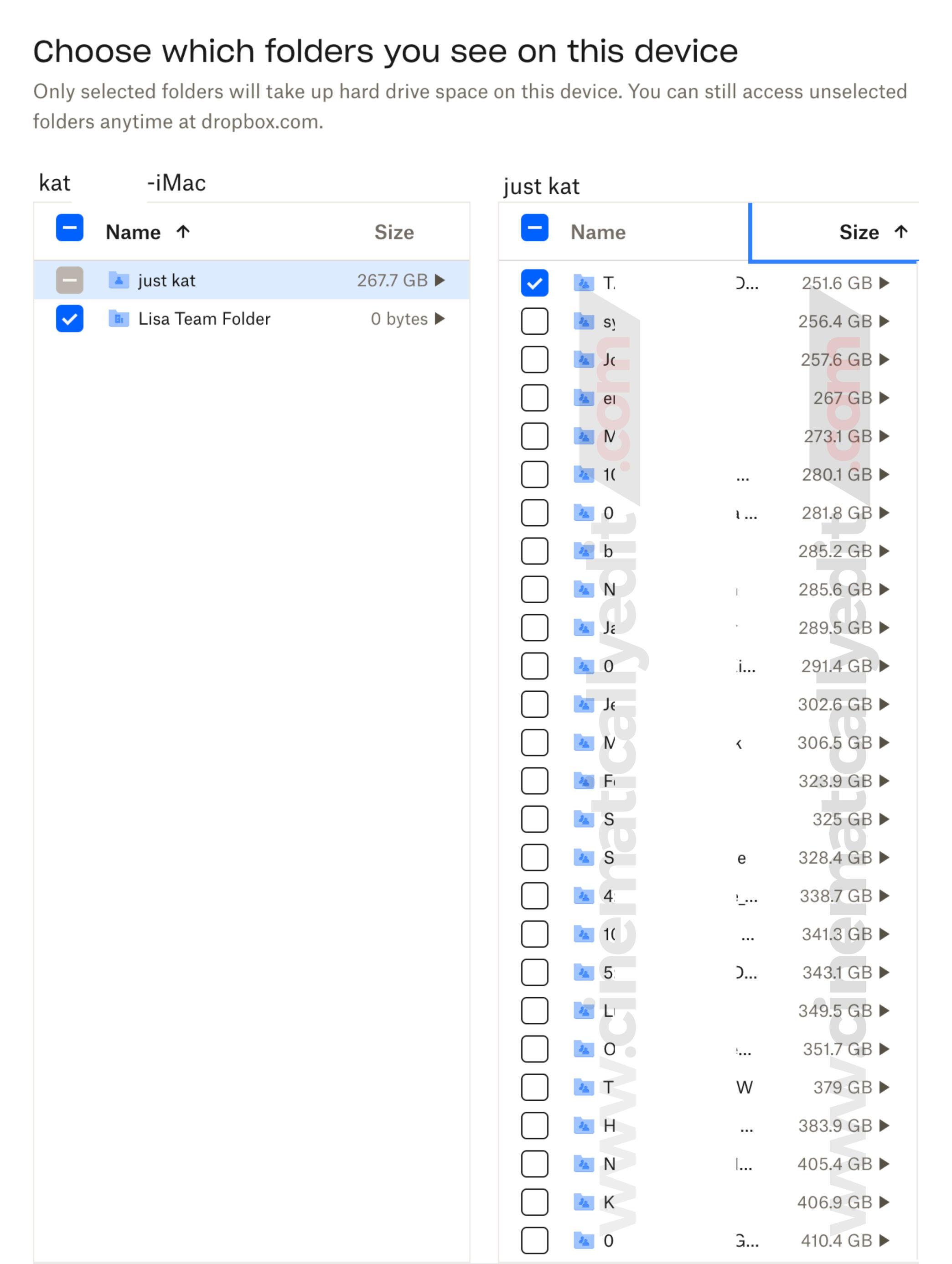Click Size column sort arrow icon
Image resolution: width=952 pixels, height=1264 pixels.
901,232
